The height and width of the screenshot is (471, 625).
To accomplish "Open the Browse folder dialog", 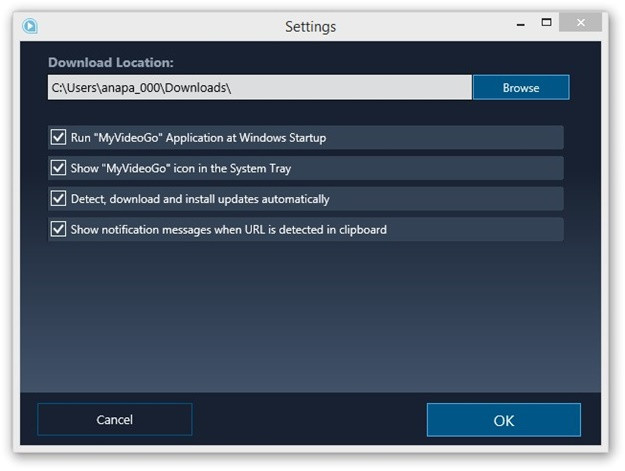I will [521, 87].
